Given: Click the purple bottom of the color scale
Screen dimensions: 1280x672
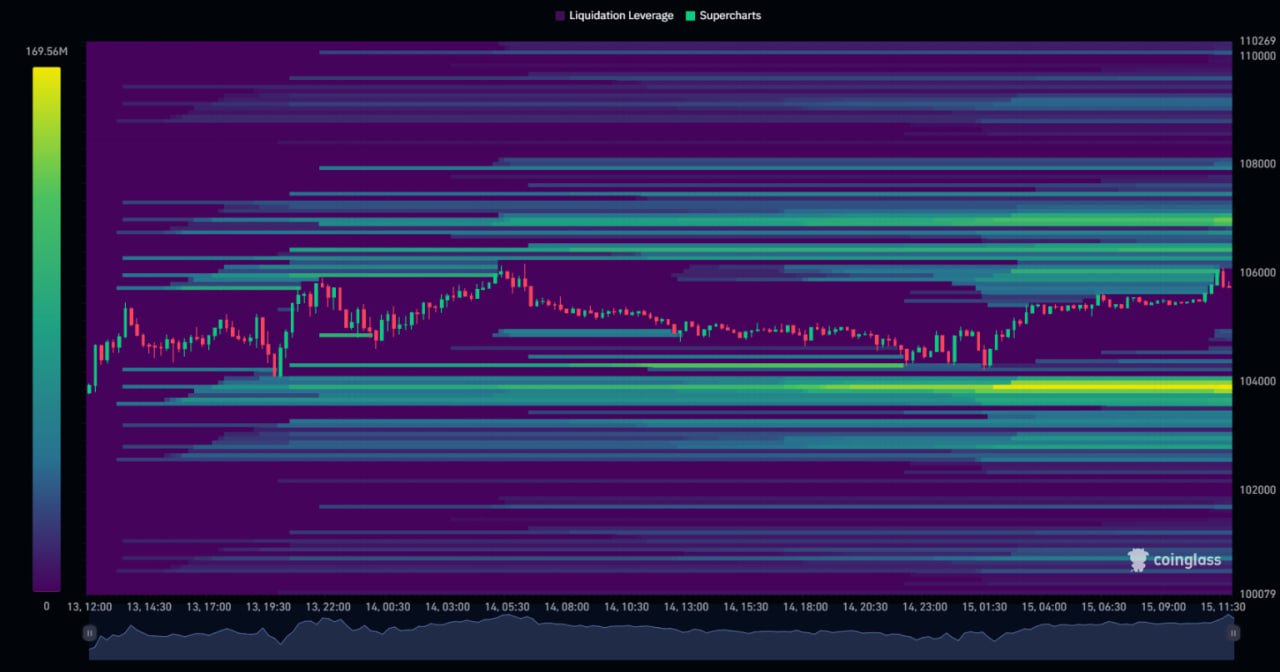Looking at the screenshot, I should [x=46, y=583].
